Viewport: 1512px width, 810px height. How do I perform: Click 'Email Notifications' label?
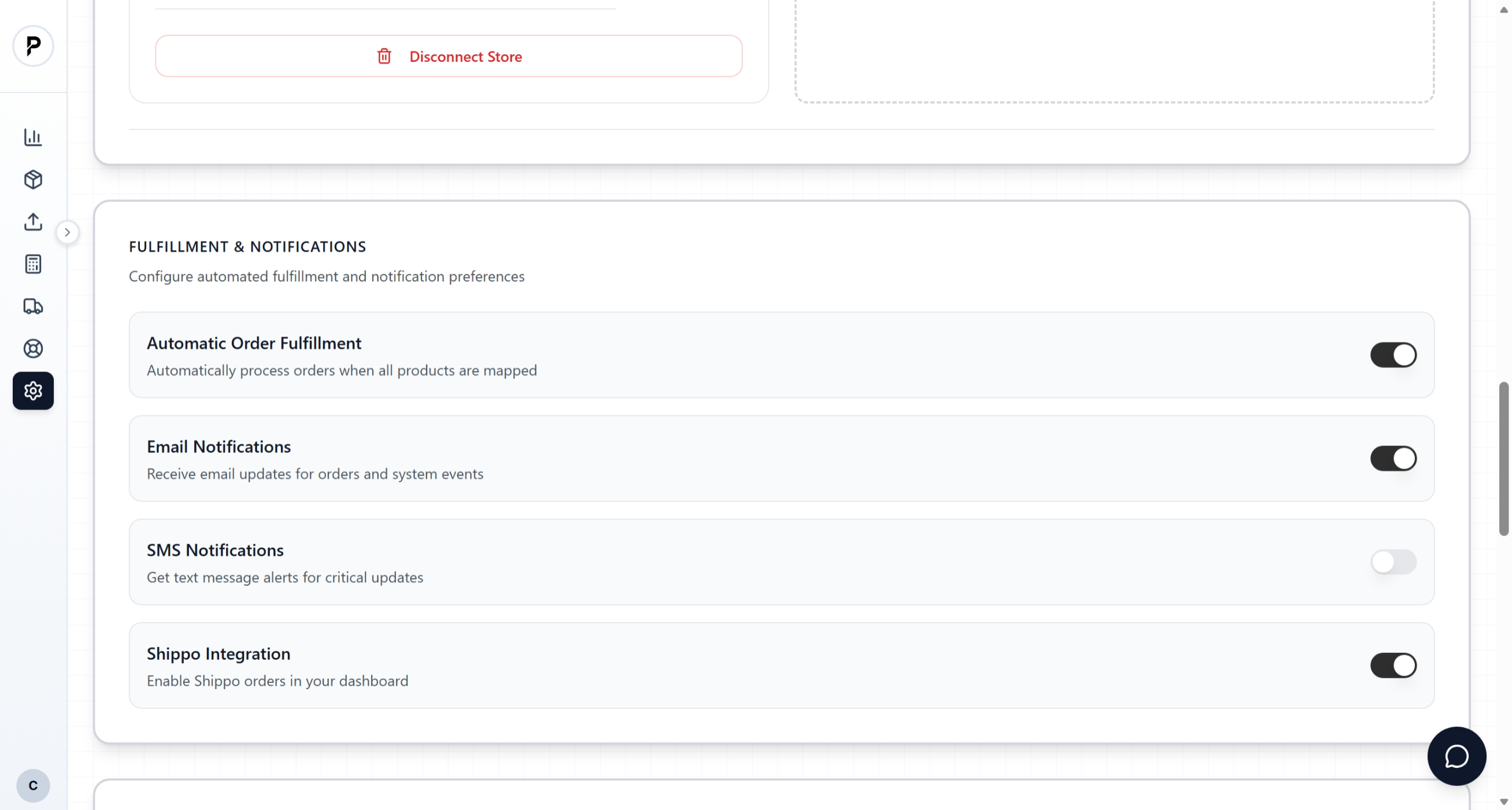click(218, 447)
